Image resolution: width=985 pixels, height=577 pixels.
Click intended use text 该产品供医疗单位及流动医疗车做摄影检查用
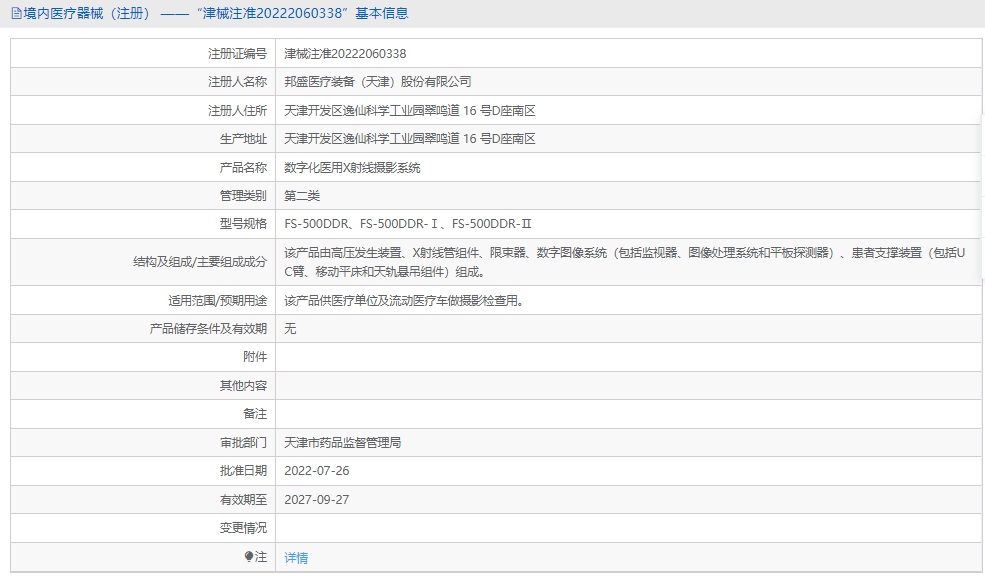[404, 301]
